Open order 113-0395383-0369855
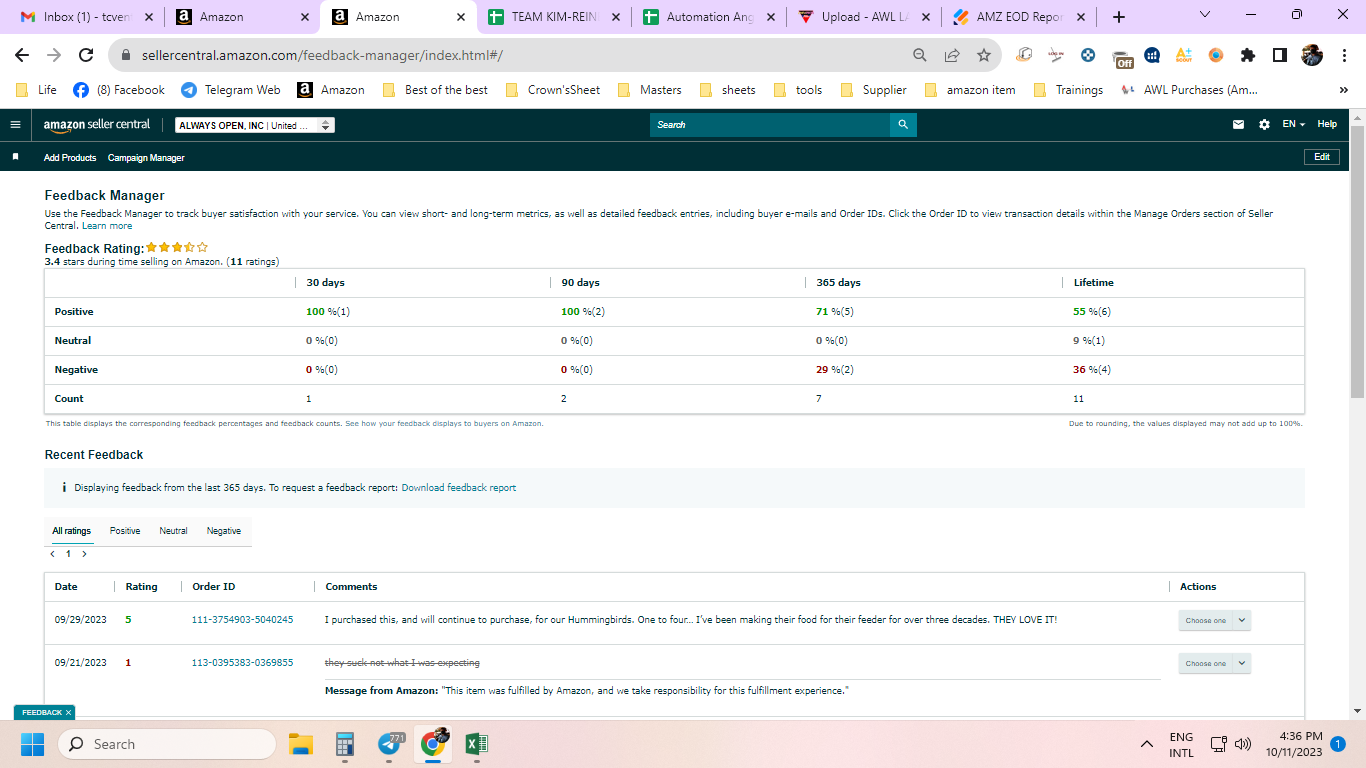 tap(243, 663)
